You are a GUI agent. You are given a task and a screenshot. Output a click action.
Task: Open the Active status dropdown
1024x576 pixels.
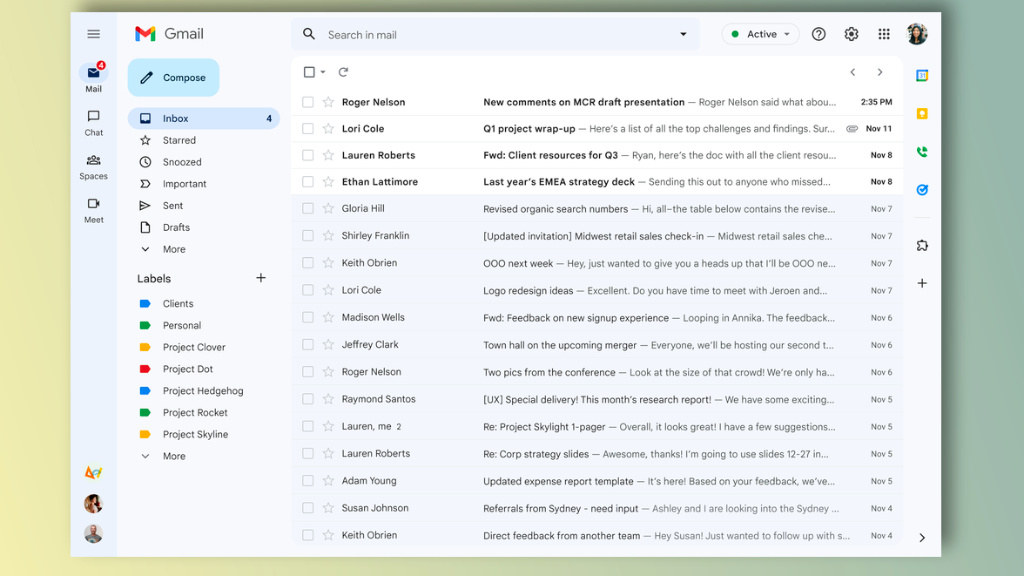760,33
